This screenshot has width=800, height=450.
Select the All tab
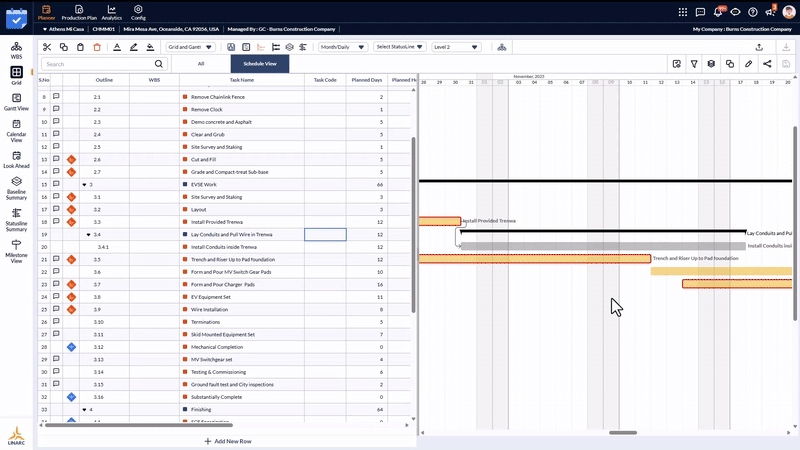tap(201, 64)
